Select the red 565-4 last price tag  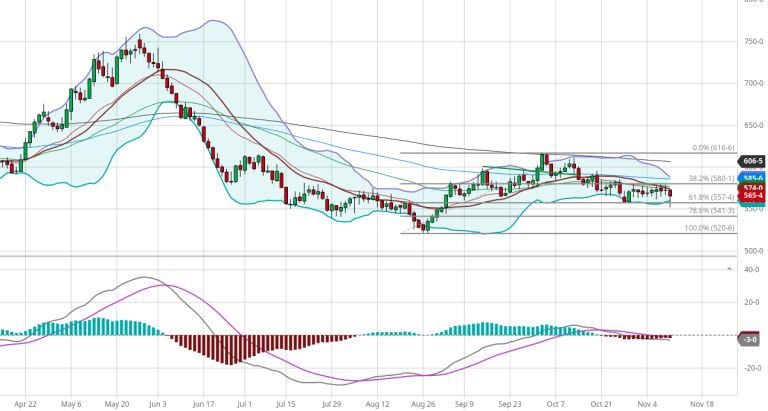tap(753, 197)
